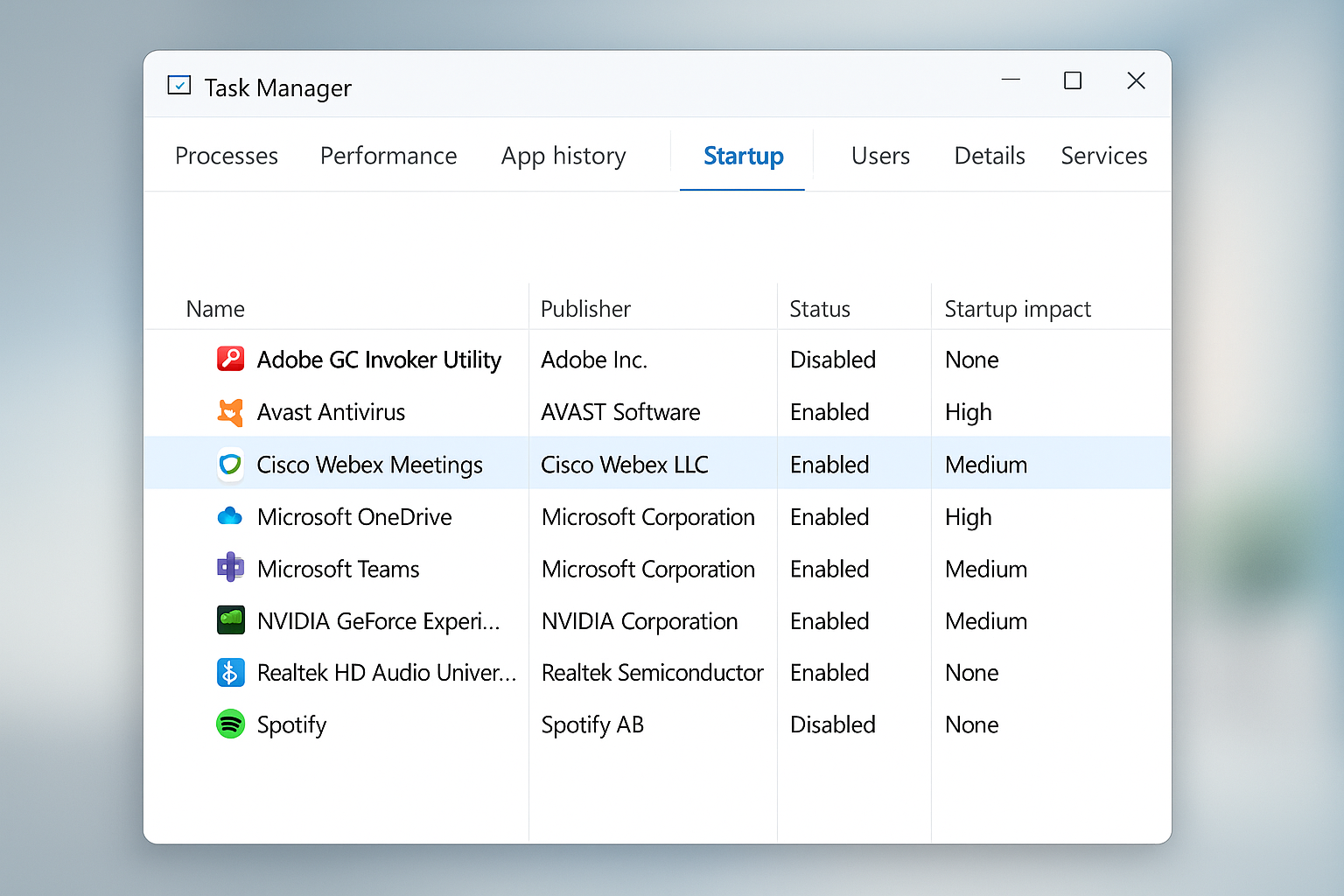The image size is (1344, 896).
Task: Click the Avast Antivirus icon
Action: [230, 412]
